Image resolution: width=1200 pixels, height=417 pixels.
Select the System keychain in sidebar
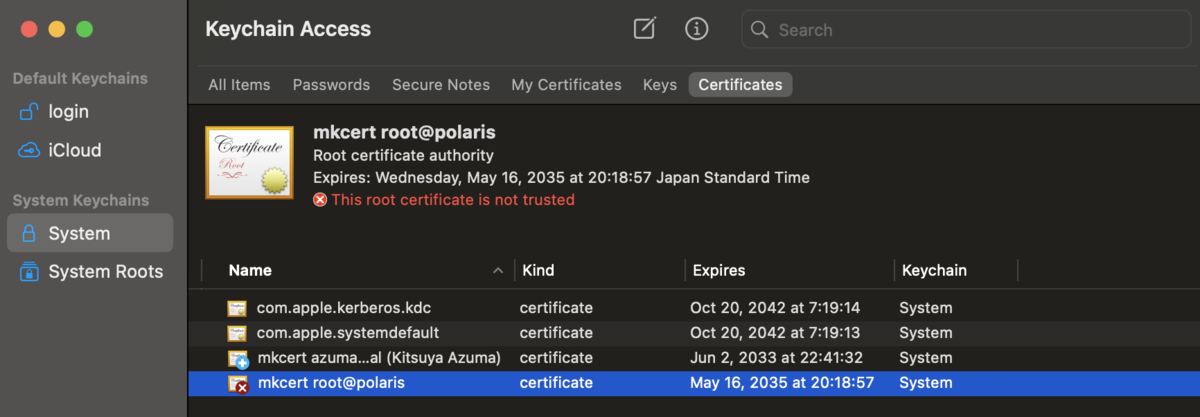90,233
